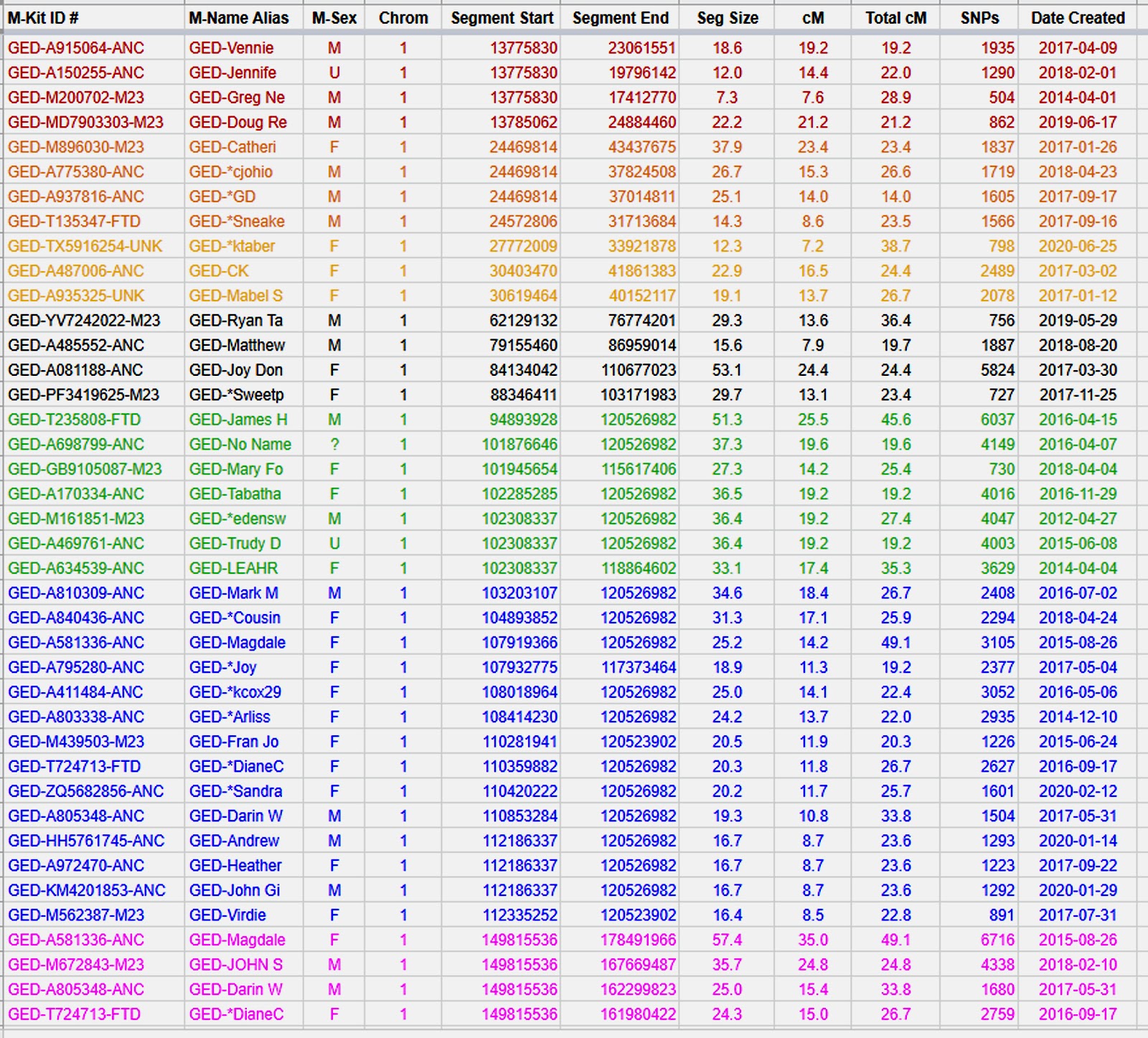Select the Total cM column header
The height and width of the screenshot is (1038, 1148).
click(x=896, y=18)
